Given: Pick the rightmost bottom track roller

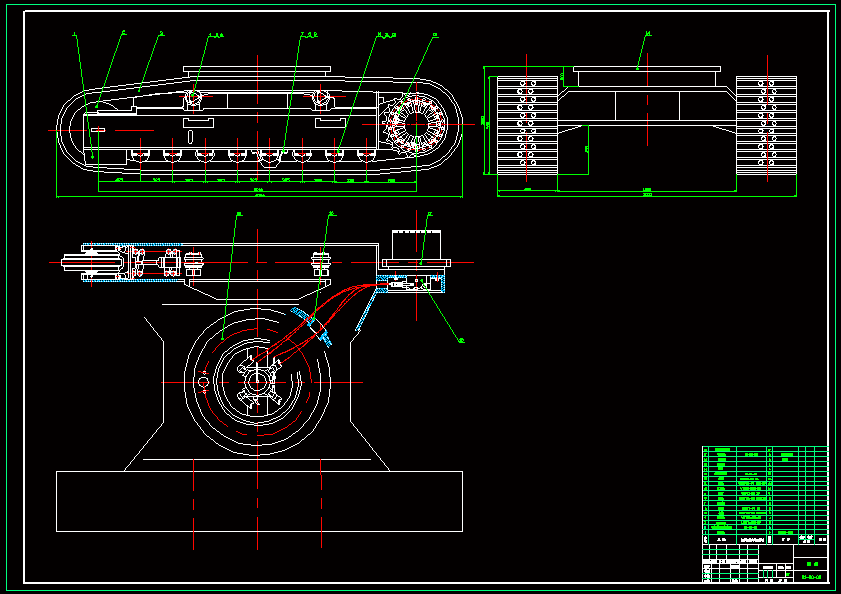Looking at the screenshot, I should coord(366,155).
